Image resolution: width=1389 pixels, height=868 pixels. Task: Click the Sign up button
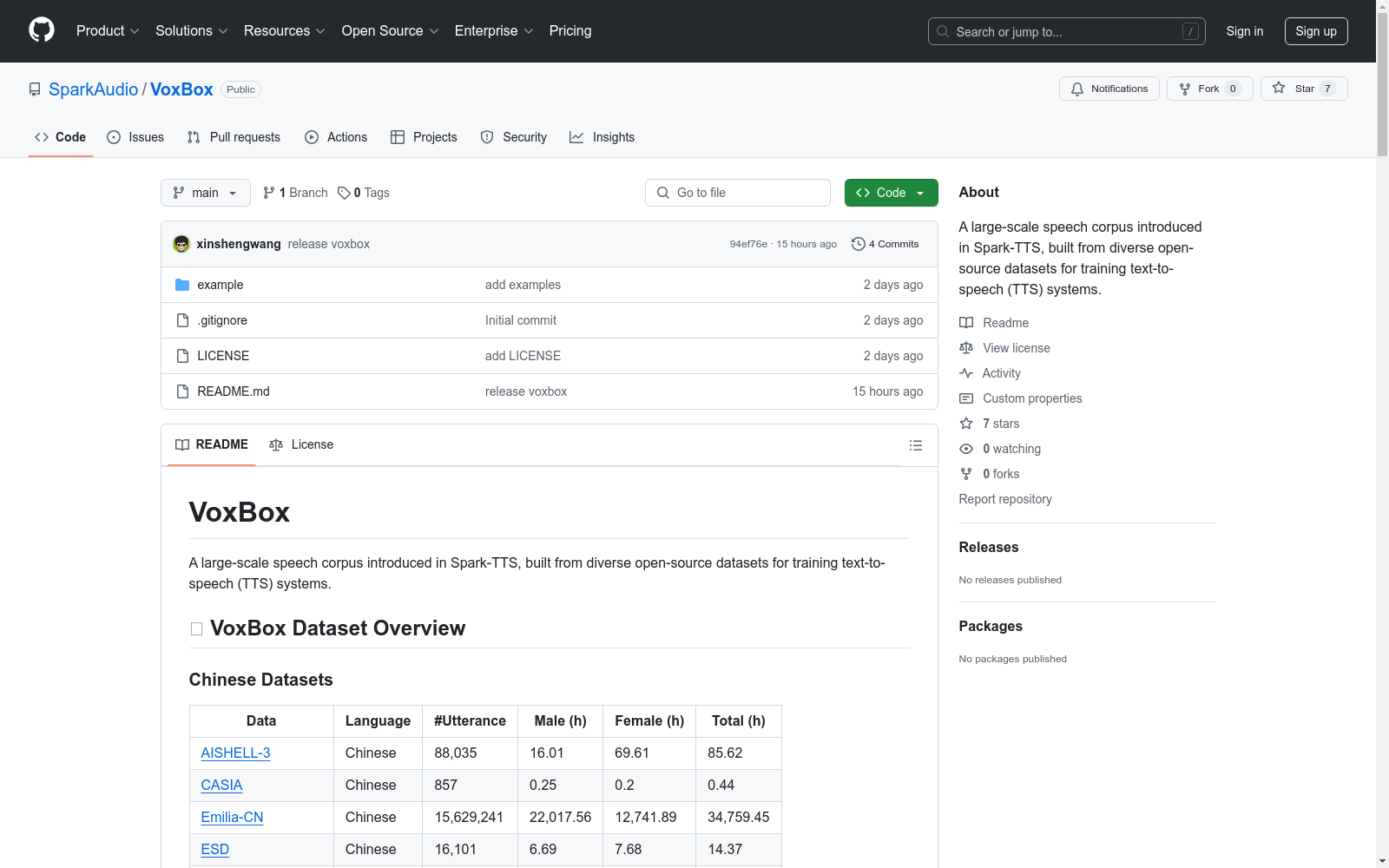pyautogui.click(x=1316, y=31)
